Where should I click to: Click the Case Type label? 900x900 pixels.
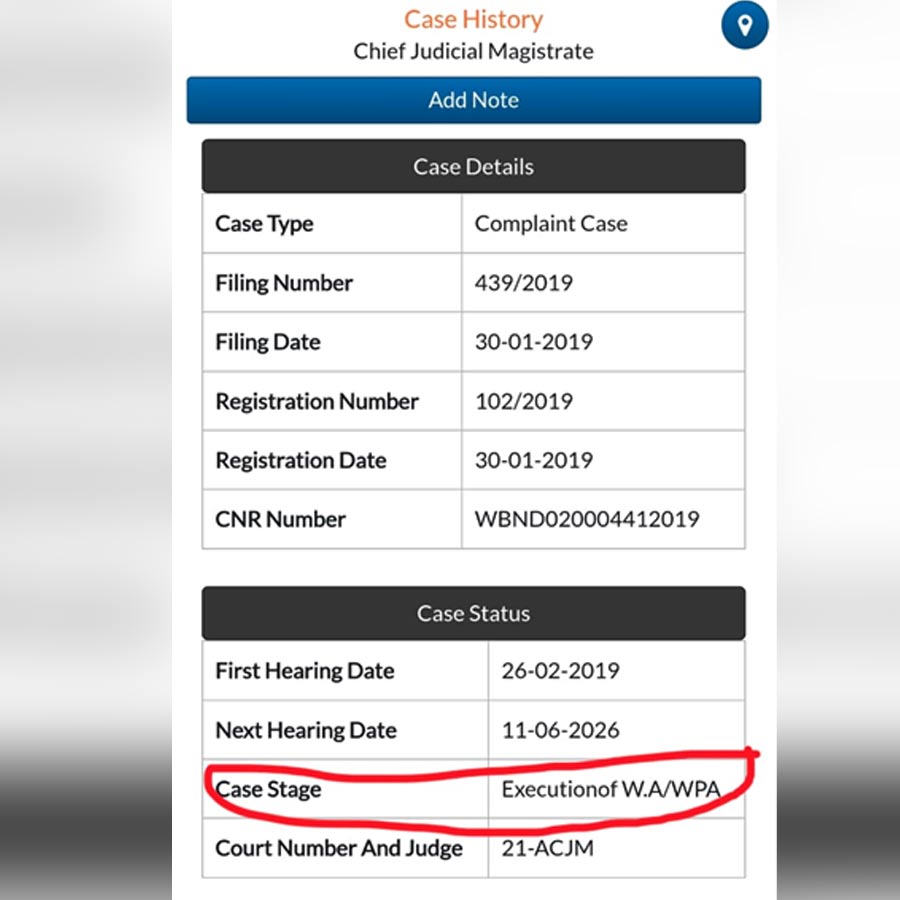click(264, 224)
